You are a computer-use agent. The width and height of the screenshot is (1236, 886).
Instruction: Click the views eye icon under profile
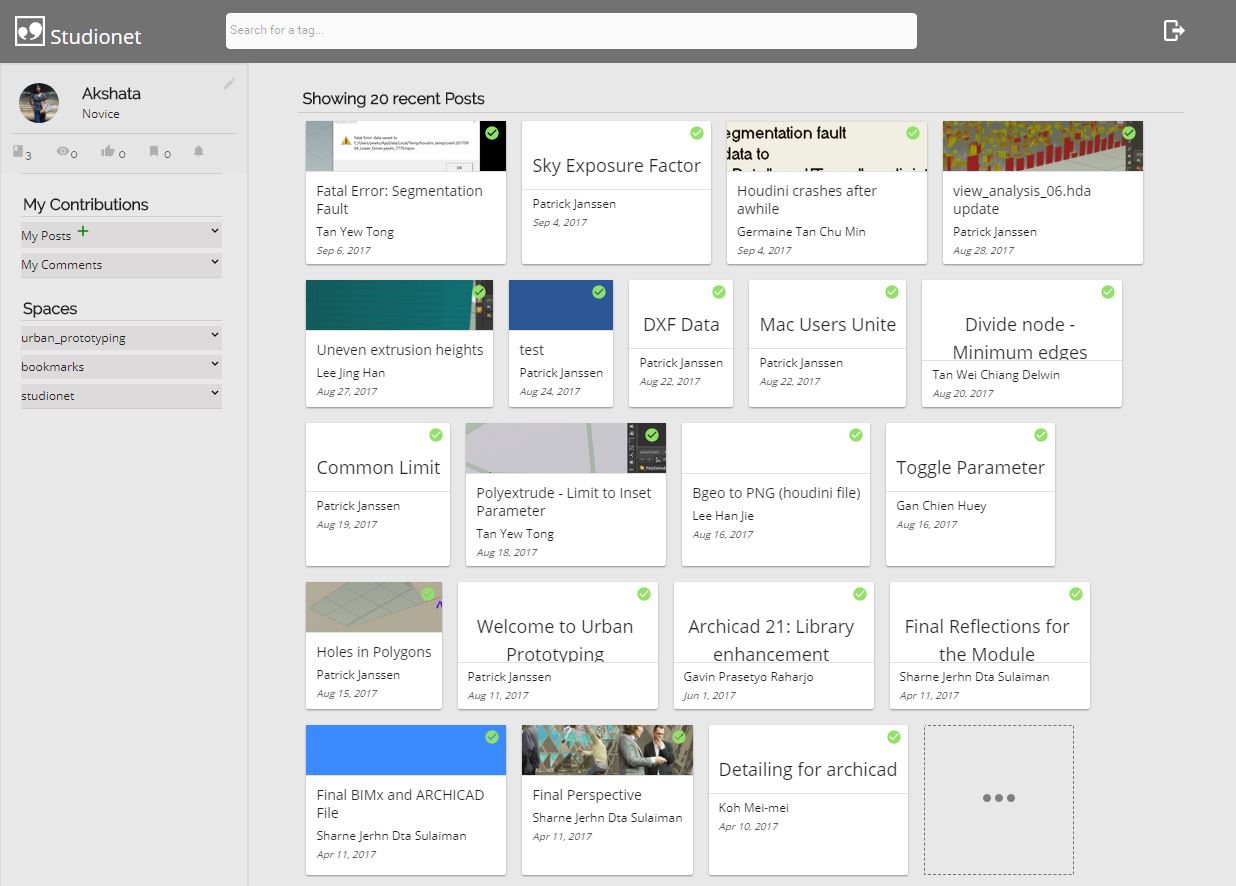pos(64,151)
